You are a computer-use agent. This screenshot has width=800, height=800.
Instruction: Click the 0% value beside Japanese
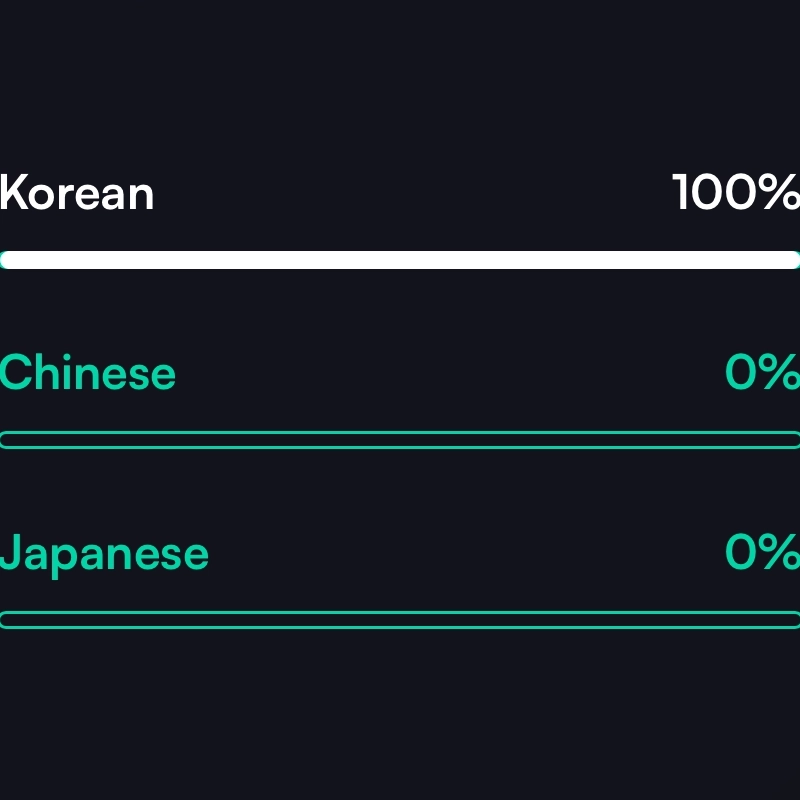point(762,553)
